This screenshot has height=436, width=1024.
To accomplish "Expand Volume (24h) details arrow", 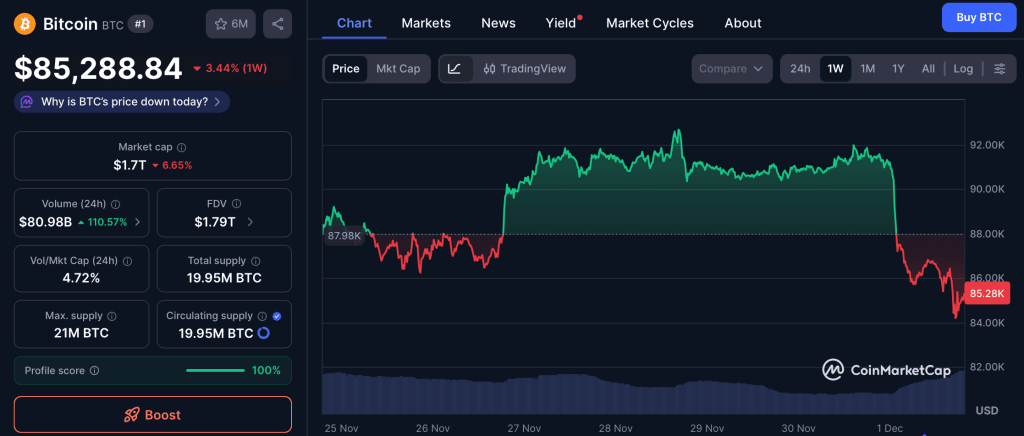I will point(137,222).
